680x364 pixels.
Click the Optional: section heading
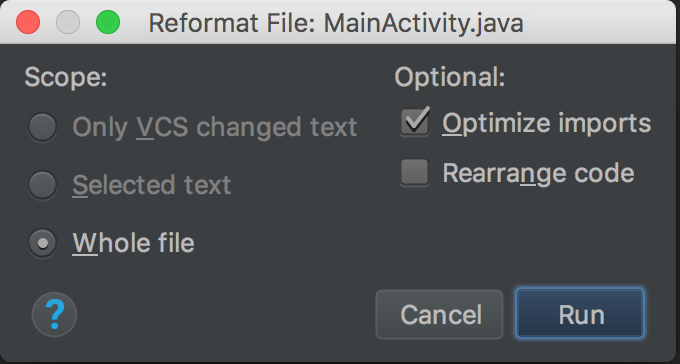pyautogui.click(x=450, y=78)
